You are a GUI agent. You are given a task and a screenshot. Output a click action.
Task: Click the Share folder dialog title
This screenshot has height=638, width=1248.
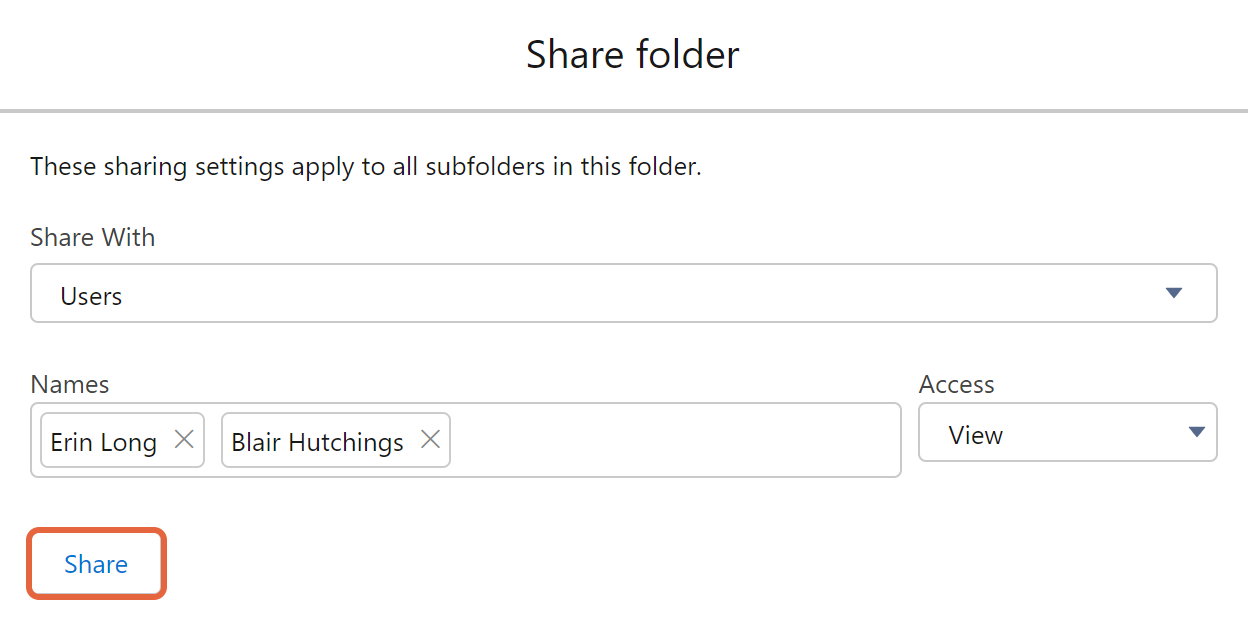click(x=632, y=54)
